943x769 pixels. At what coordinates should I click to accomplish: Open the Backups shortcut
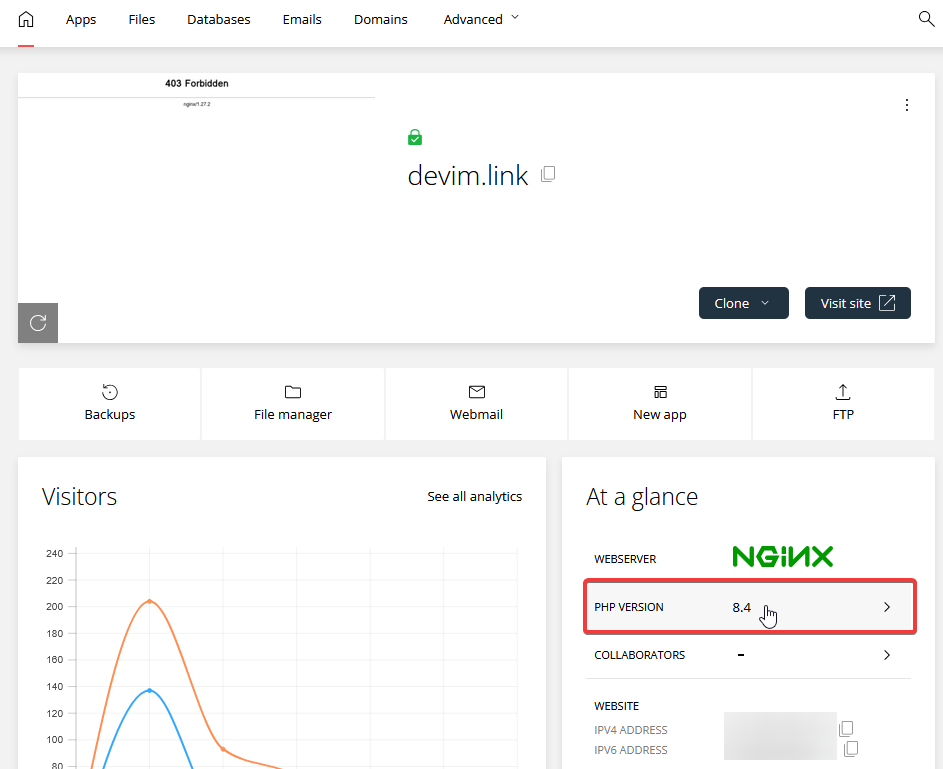[109, 403]
